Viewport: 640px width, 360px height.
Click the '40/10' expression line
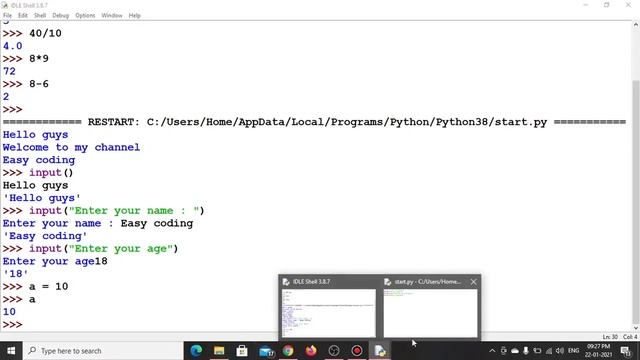45,33
